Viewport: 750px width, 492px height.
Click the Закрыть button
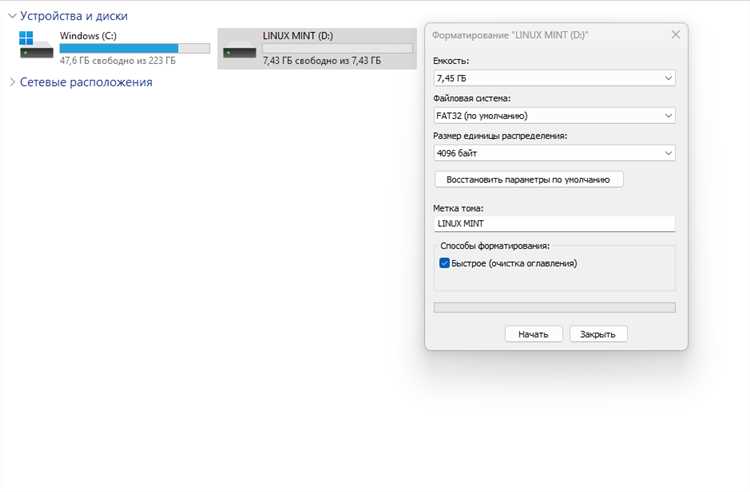[x=598, y=334]
